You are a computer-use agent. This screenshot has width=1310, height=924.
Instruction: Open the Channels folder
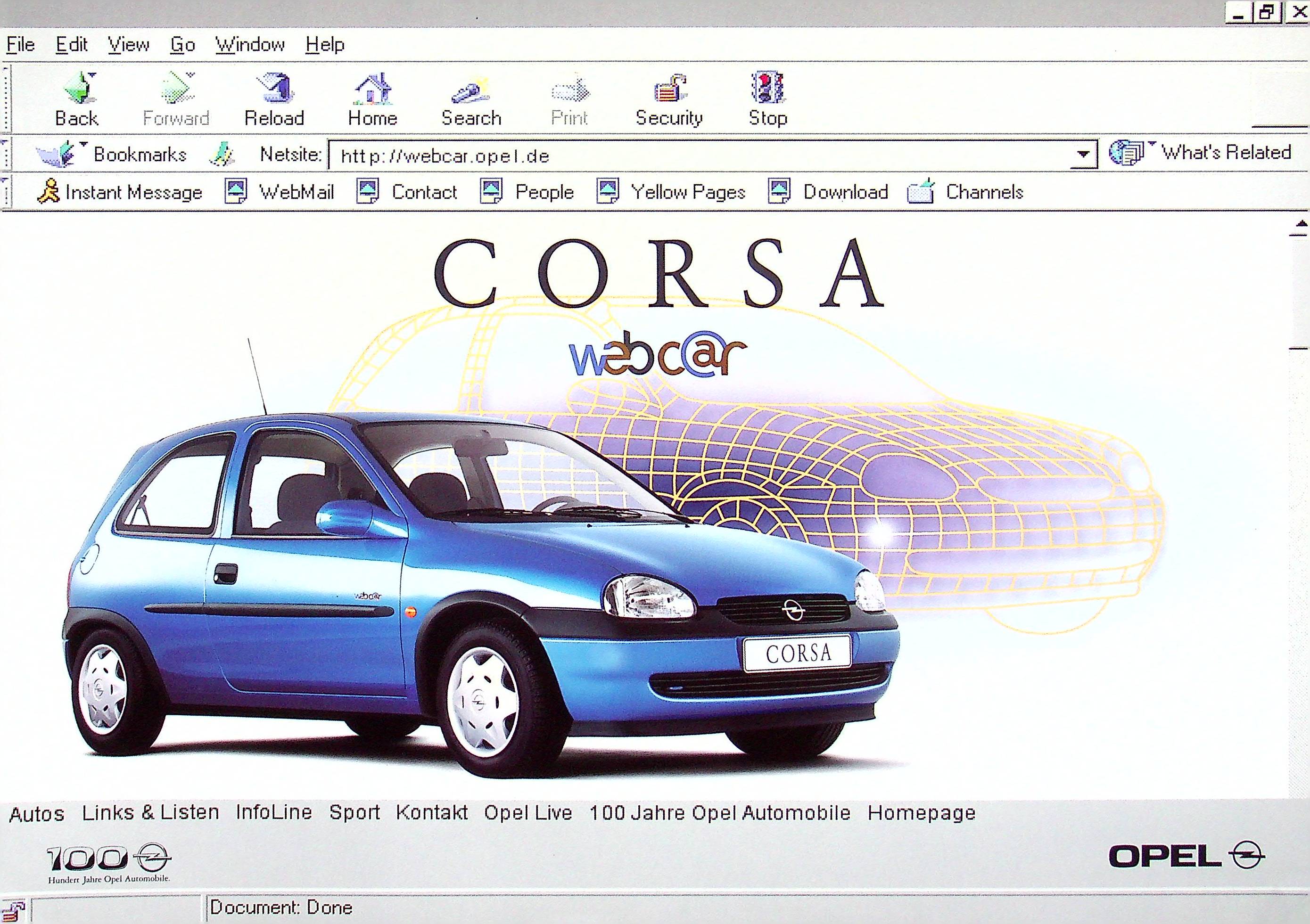(x=965, y=192)
